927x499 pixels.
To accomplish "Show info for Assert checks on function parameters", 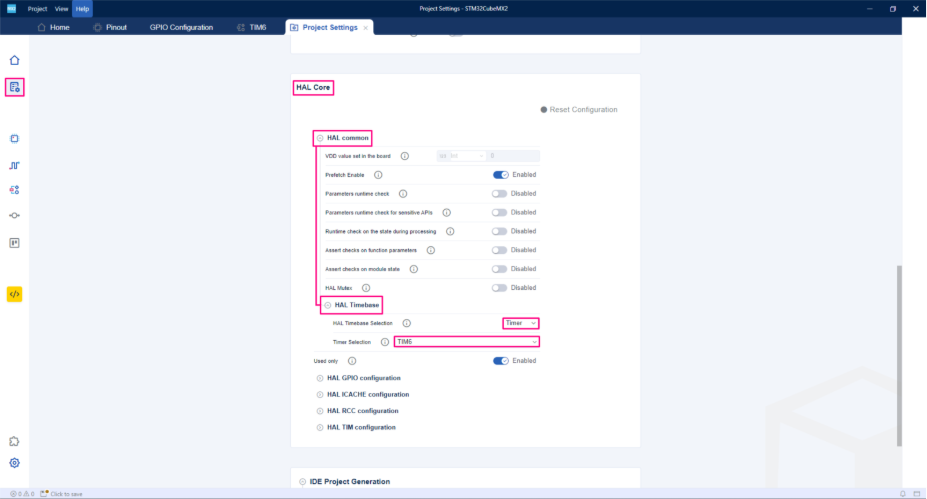I will click(431, 250).
